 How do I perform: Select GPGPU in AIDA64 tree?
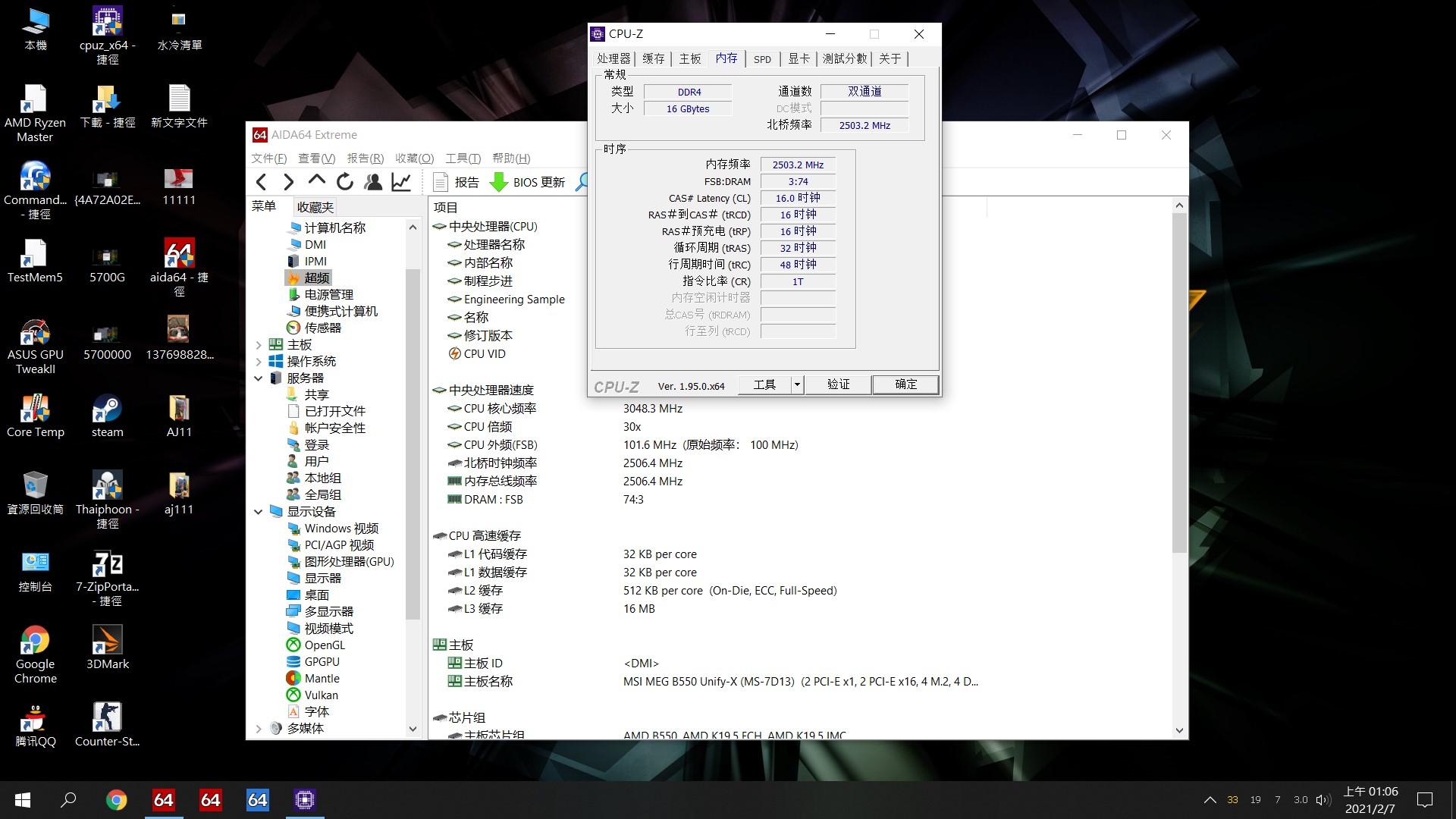pos(314,662)
